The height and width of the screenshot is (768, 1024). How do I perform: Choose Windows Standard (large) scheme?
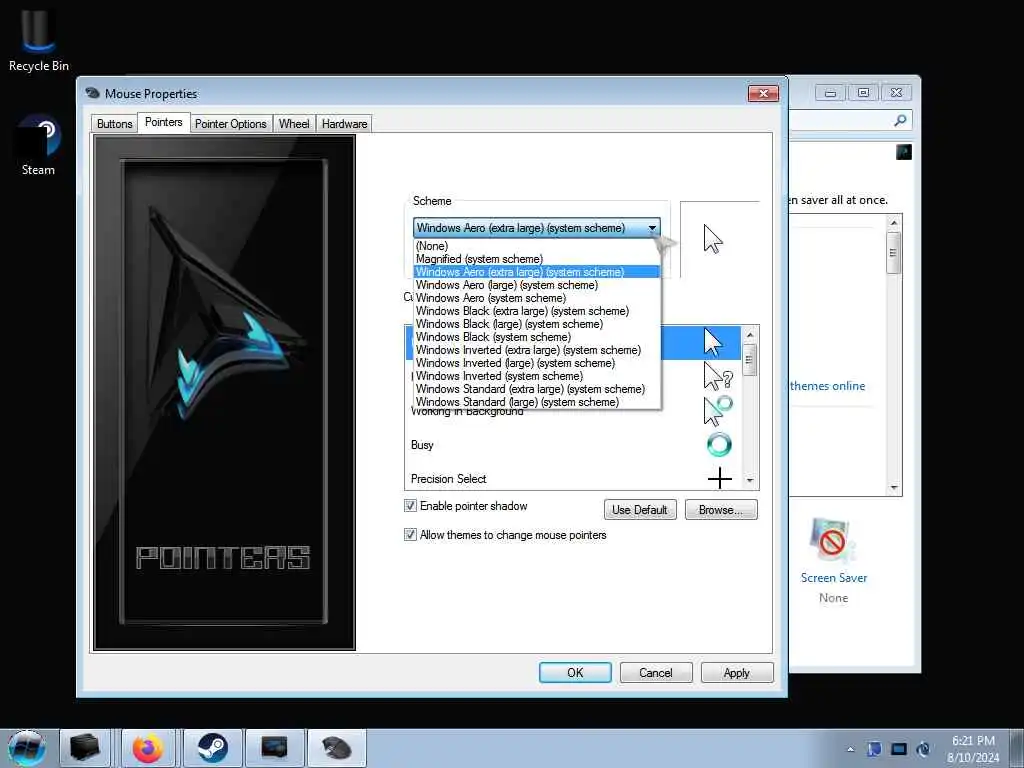[x=537, y=402]
